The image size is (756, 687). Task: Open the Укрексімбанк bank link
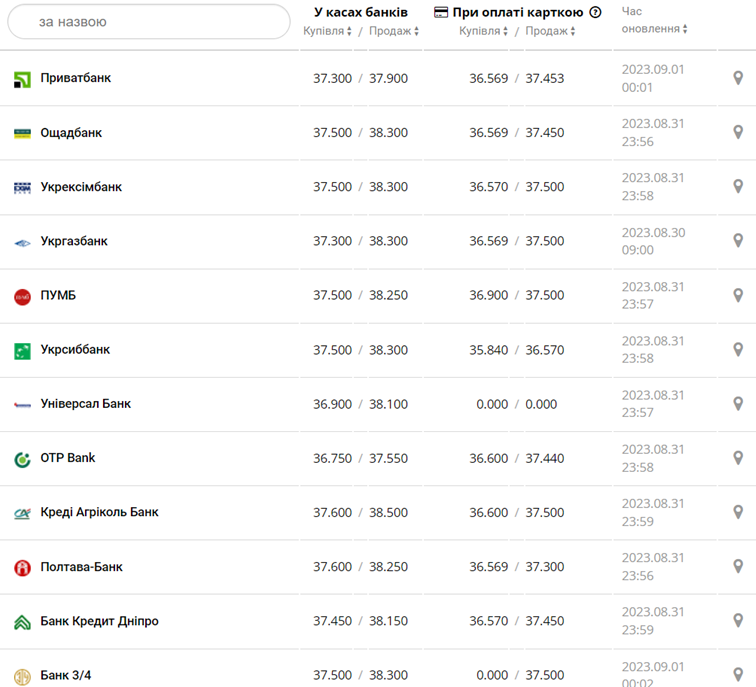click(81, 187)
